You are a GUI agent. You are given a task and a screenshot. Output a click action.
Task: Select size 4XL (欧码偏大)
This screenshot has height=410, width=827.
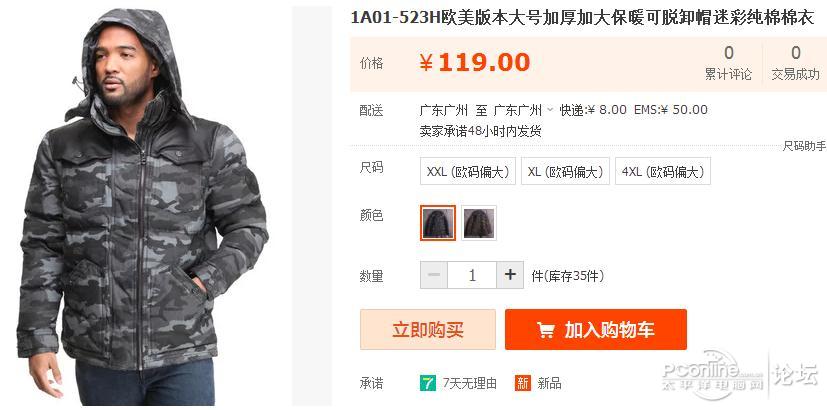663,171
